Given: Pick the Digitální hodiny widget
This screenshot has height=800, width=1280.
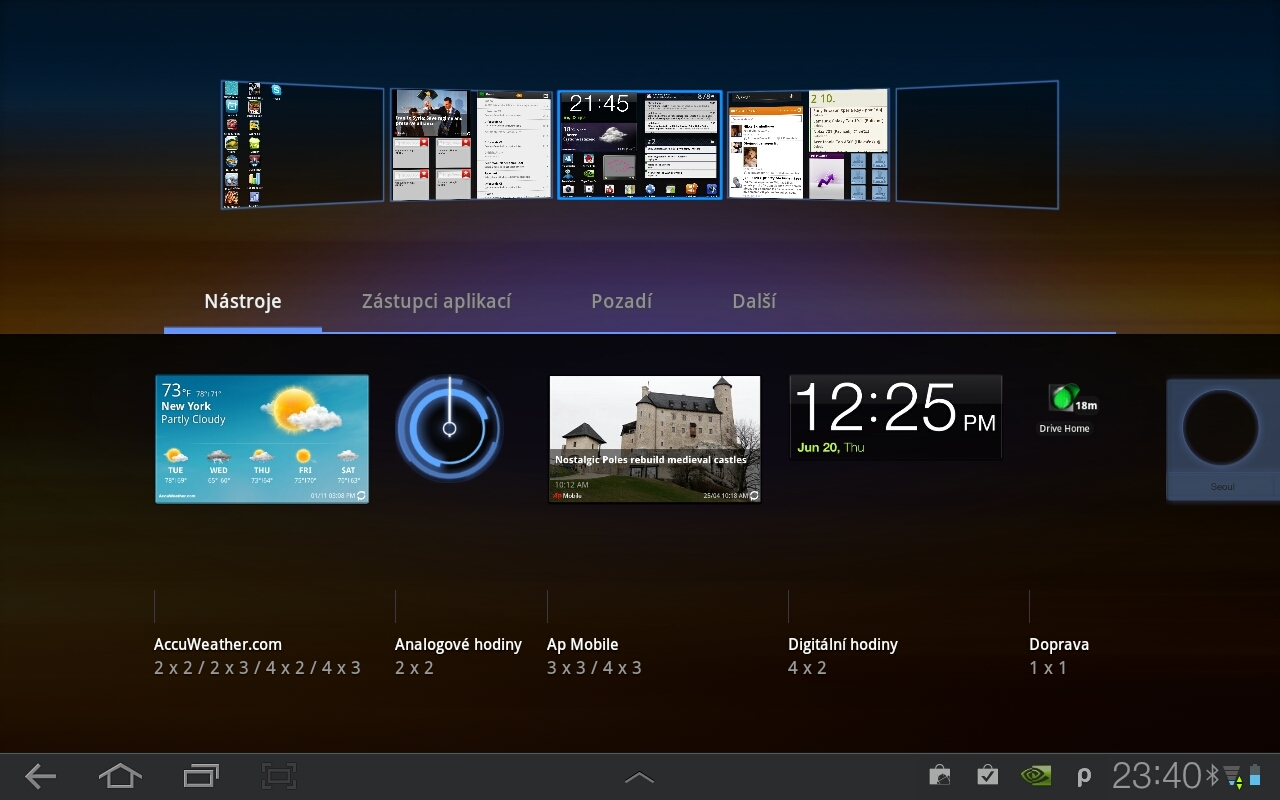Looking at the screenshot, I should click(895, 415).
